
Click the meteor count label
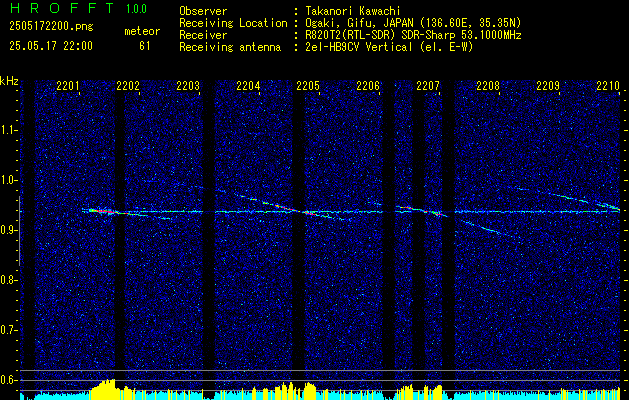pyautogui.click(x=142, y=31)
